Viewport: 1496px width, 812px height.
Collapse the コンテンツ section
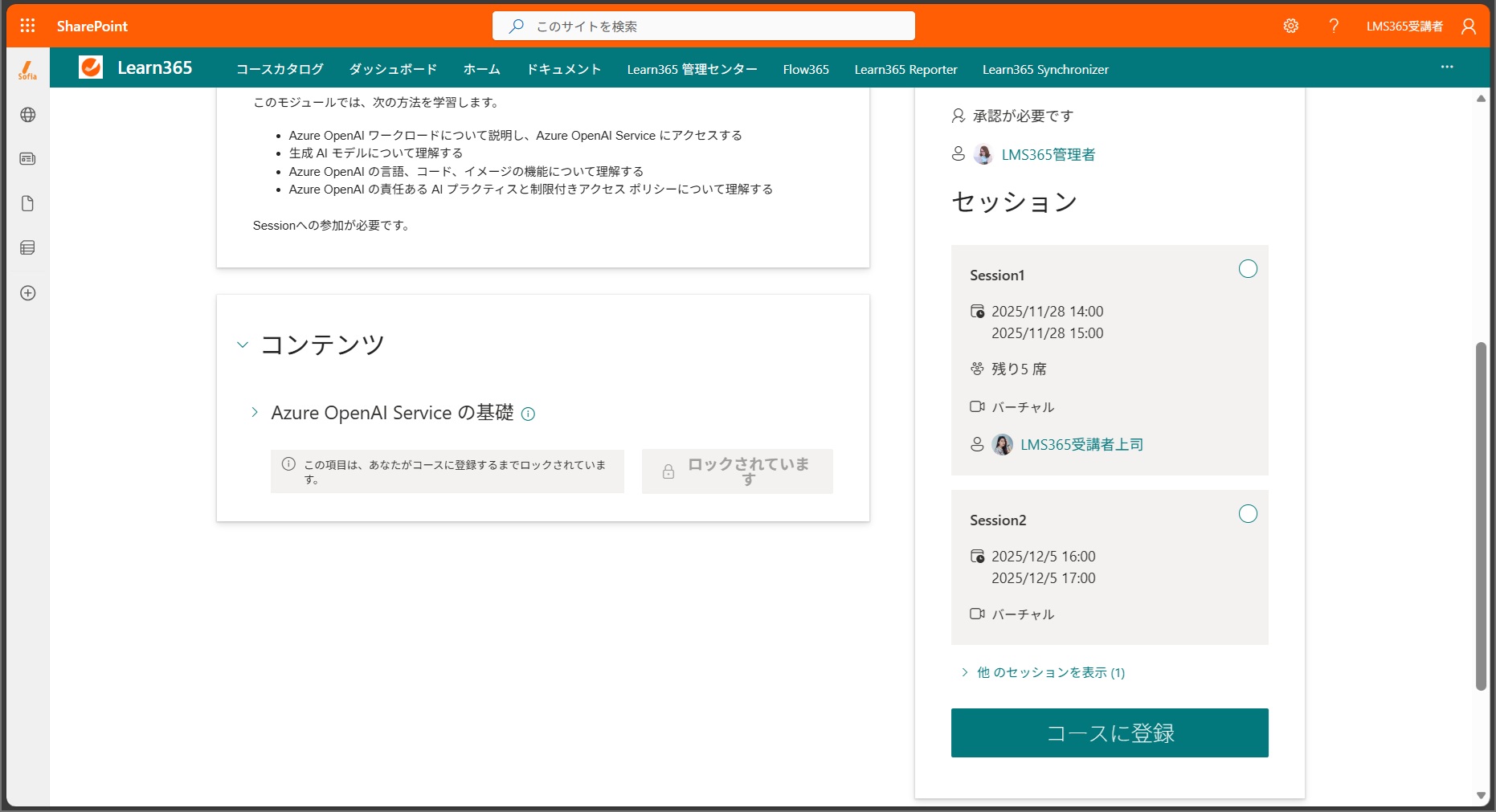243,345
